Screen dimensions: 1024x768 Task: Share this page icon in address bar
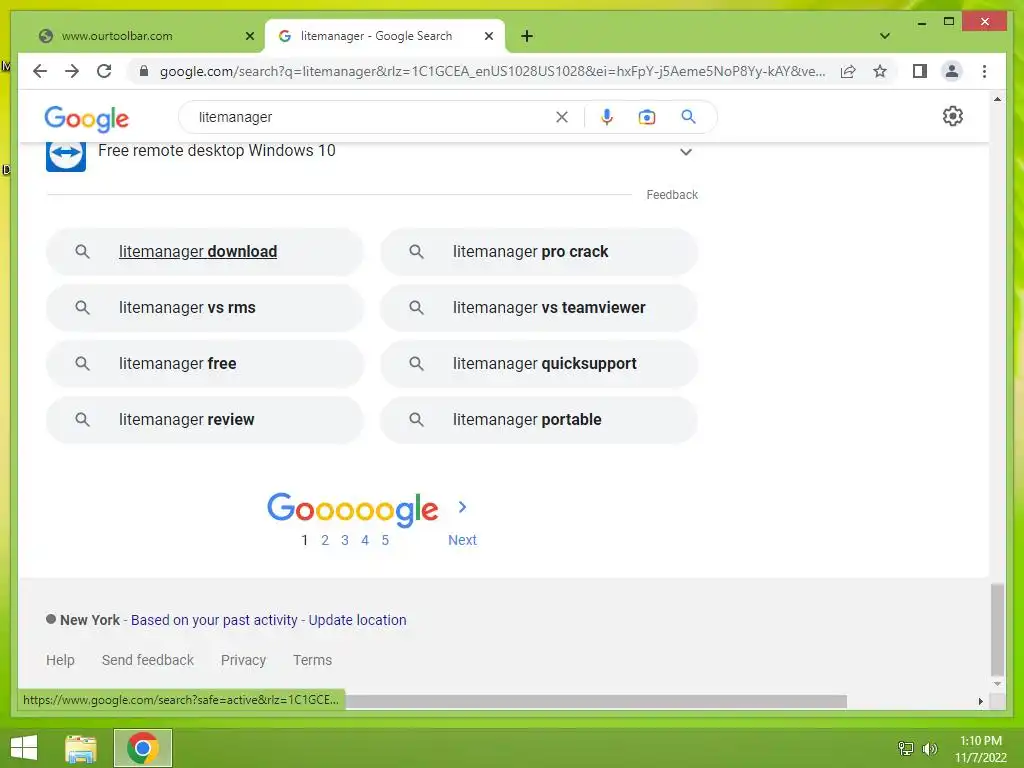point(848,71)
